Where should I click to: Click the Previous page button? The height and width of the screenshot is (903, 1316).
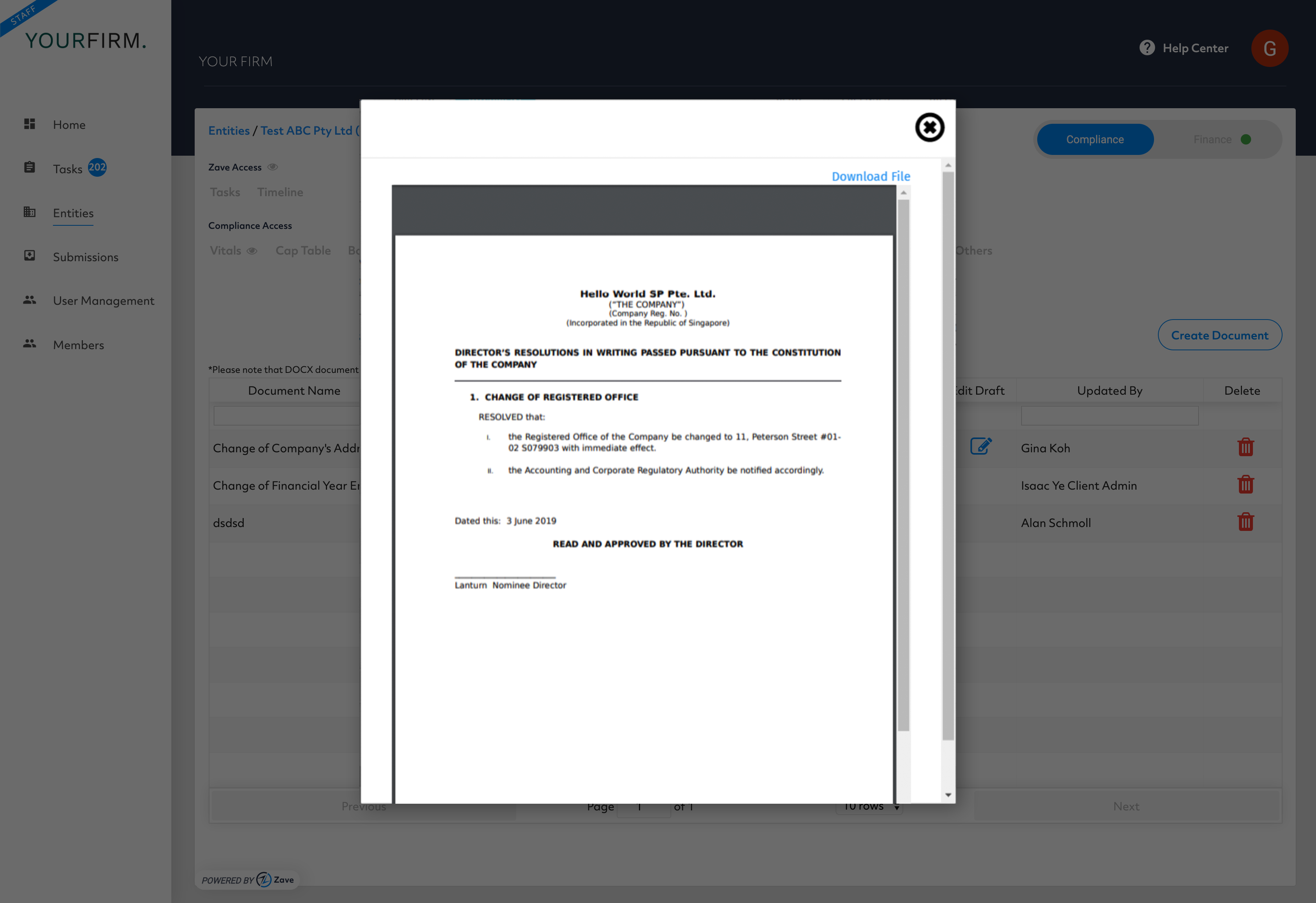pos(364,807)
